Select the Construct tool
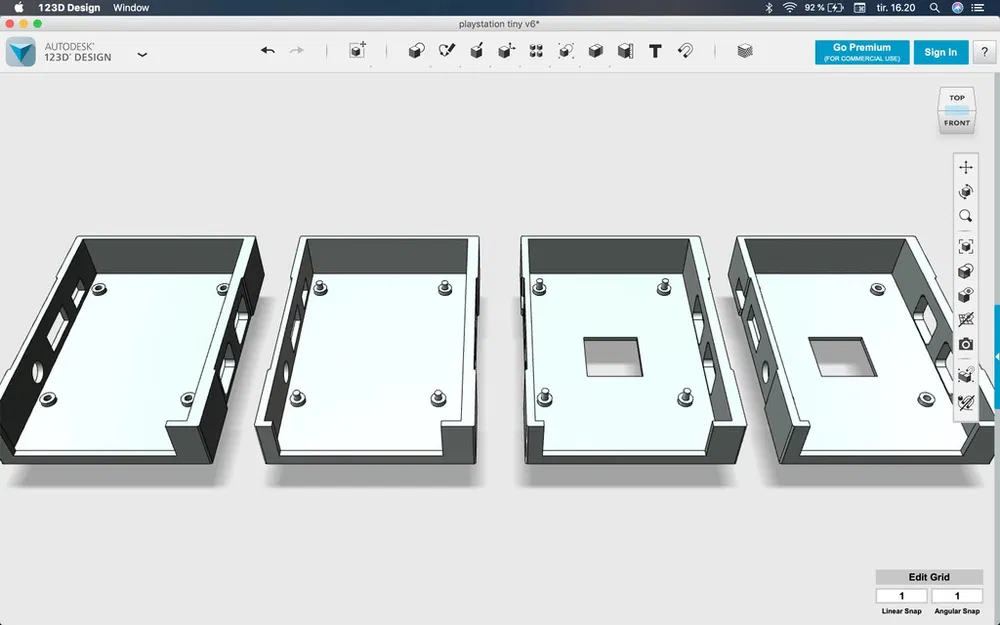 tap(477, 50)
